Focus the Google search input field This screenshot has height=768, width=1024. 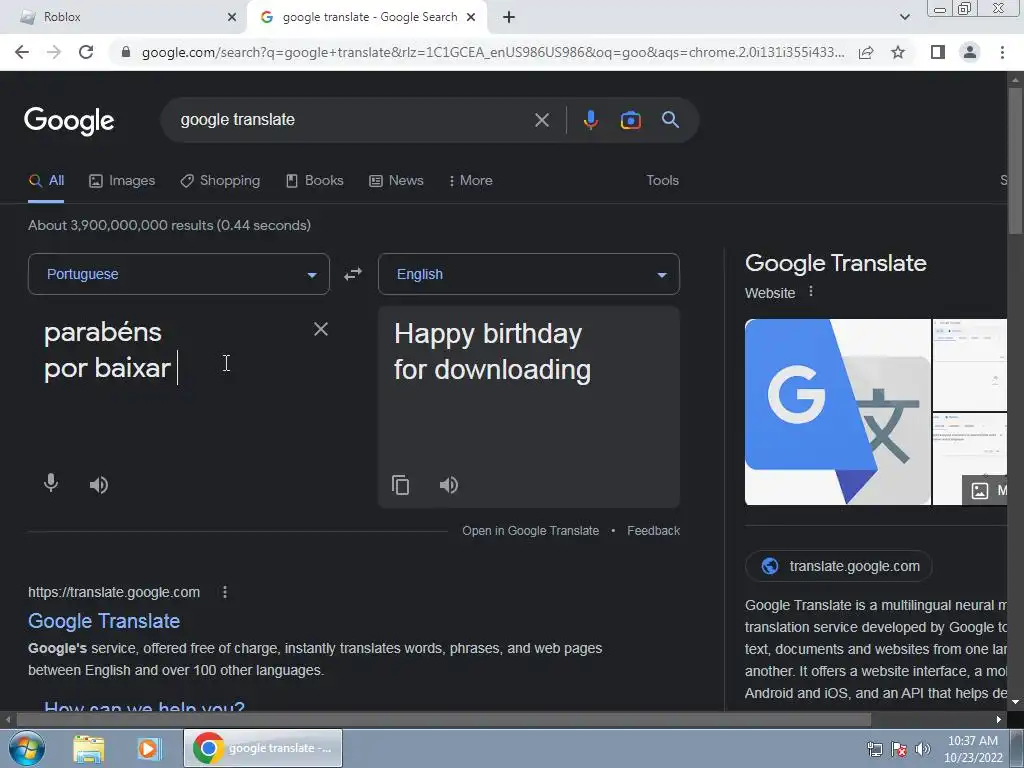[353, 120]
